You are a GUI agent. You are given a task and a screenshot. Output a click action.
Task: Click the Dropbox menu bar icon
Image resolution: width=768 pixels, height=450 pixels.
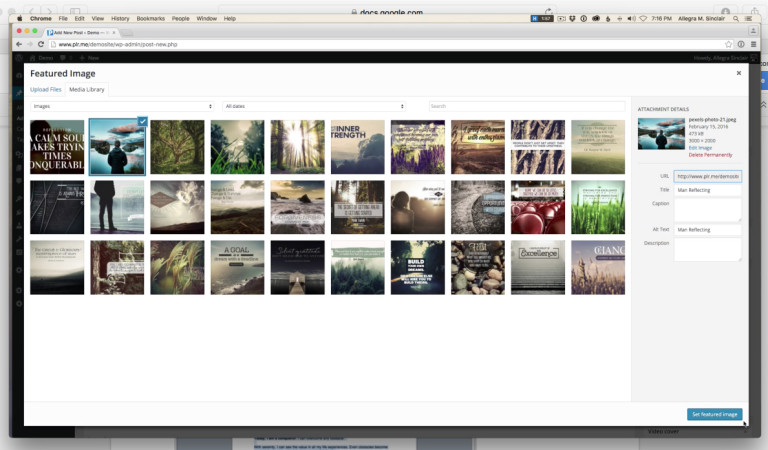[x=572, y=19]
